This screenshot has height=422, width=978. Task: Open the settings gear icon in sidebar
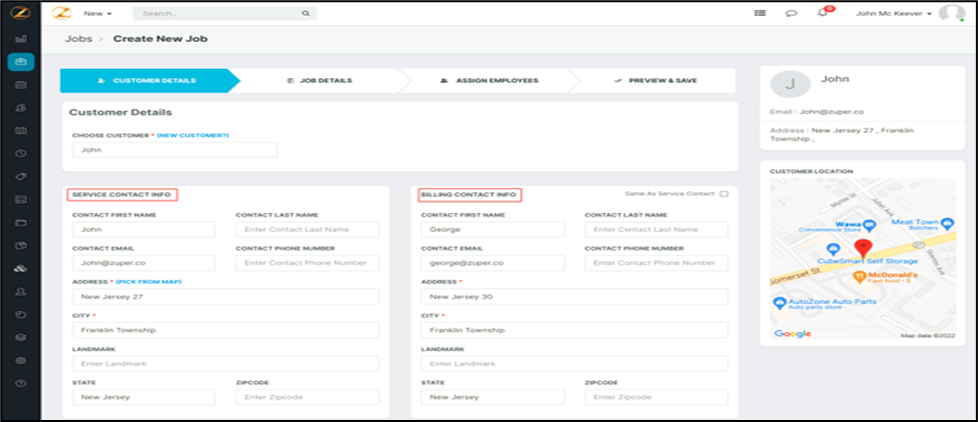21,359
